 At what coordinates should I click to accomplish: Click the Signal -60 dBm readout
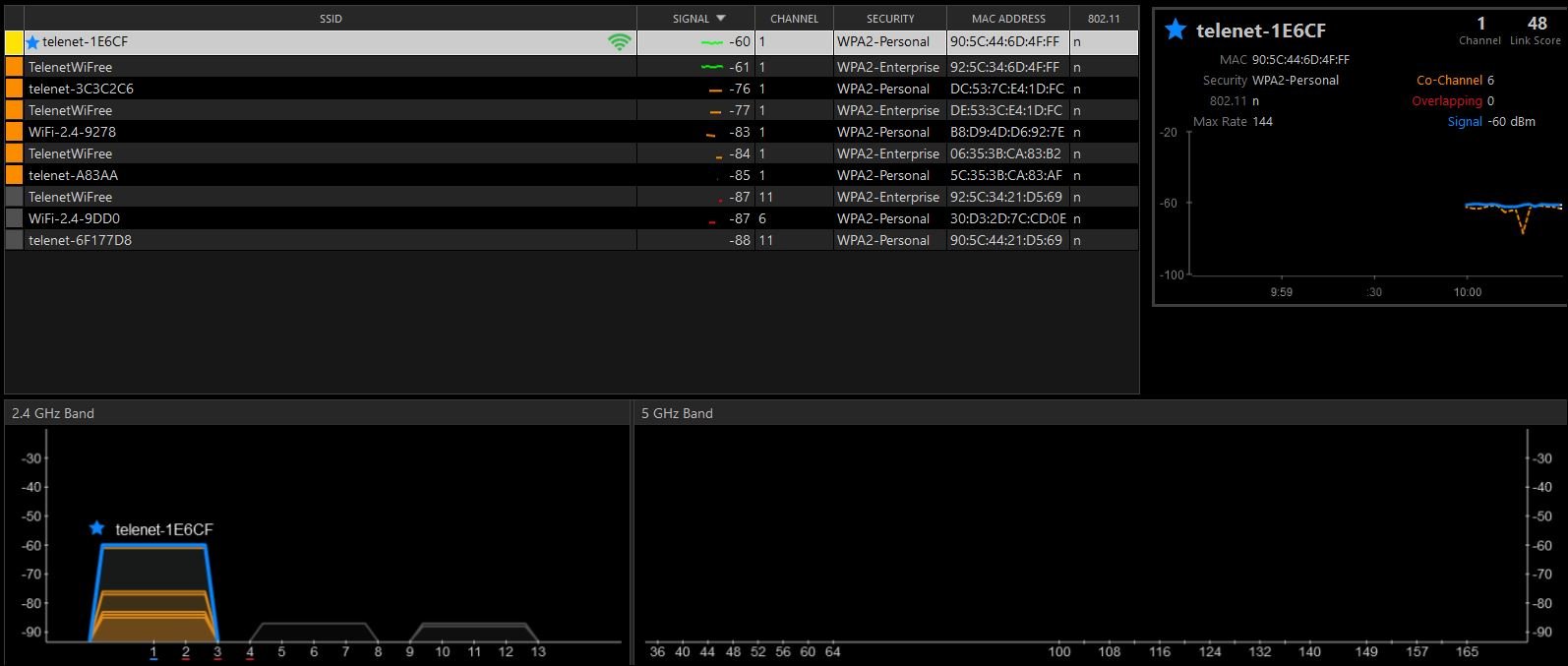pyautogui.click(x=1511, y=122)
